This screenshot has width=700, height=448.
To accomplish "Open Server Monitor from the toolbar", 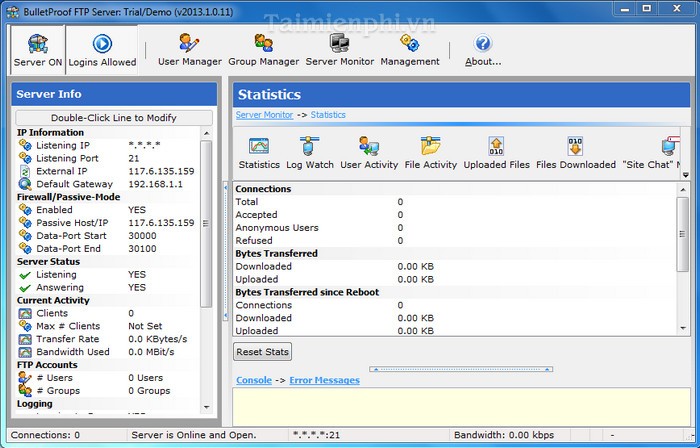I will tap(339, 50).
